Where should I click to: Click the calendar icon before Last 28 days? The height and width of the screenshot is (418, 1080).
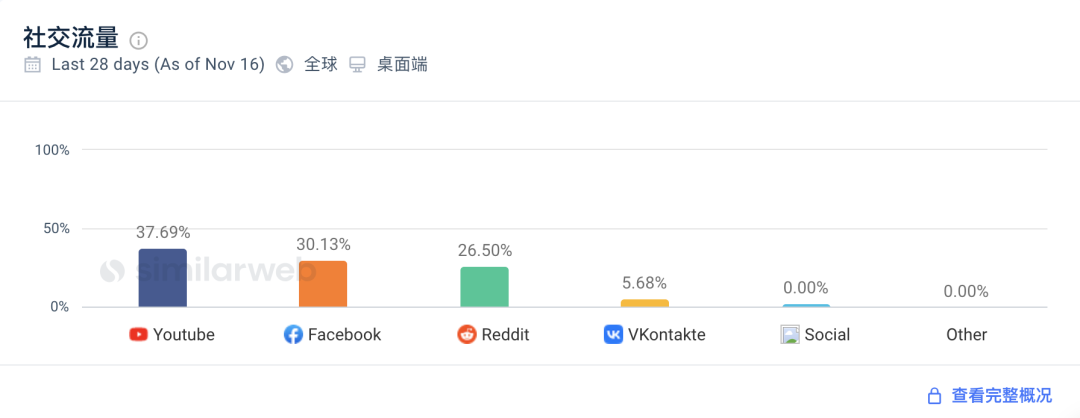click(32, 65)
